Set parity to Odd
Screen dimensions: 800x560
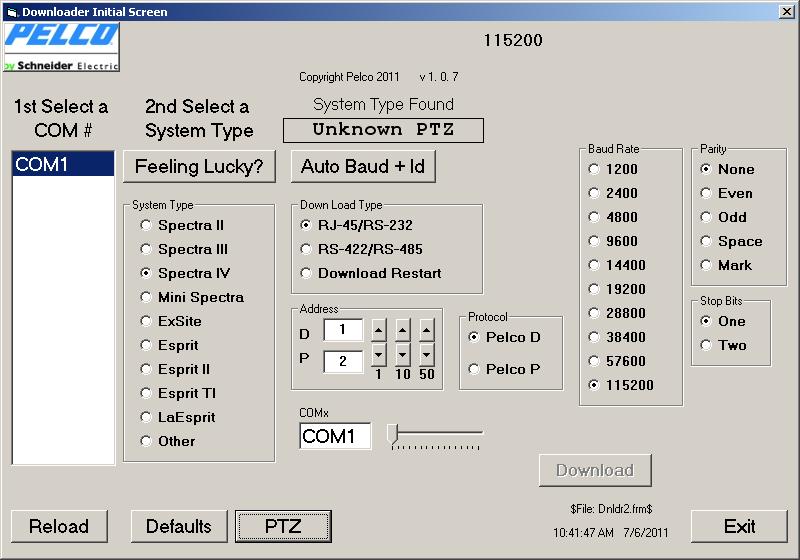724,217
